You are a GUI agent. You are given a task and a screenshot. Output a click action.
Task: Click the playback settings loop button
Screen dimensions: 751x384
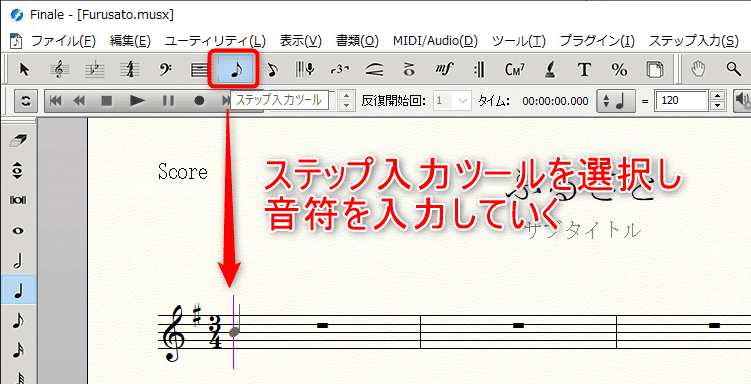(26, 101)
